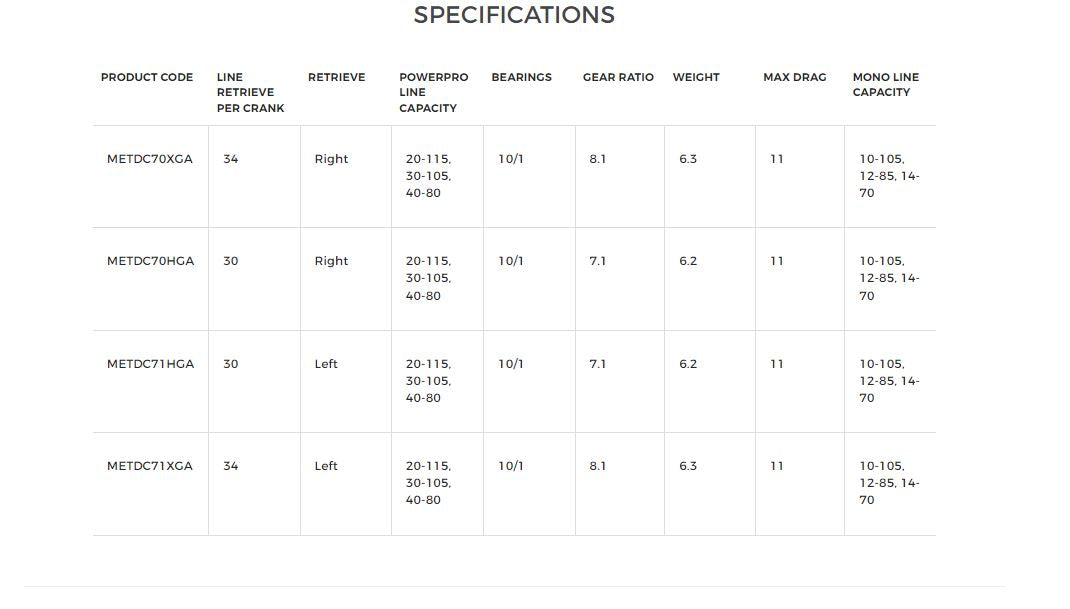Click the max drag value for METDC71XGA
This screenshot has width=1070, height=609.
(777, 466)
